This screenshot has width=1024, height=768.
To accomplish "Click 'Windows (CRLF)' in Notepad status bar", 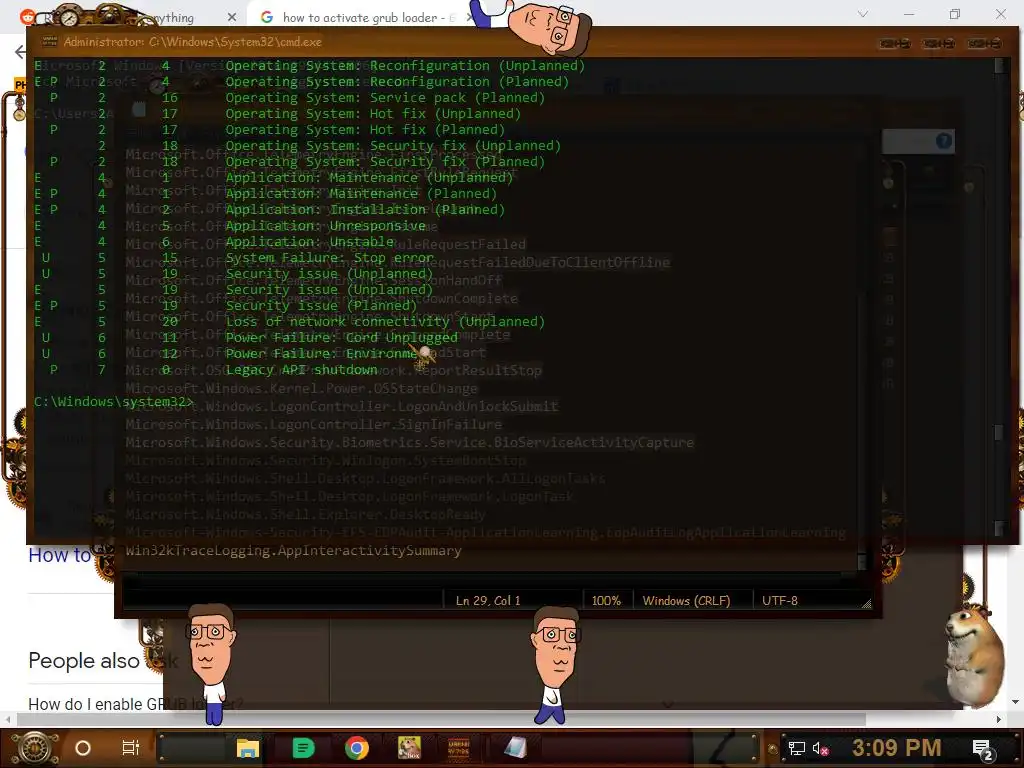I will tap(686, 600).
